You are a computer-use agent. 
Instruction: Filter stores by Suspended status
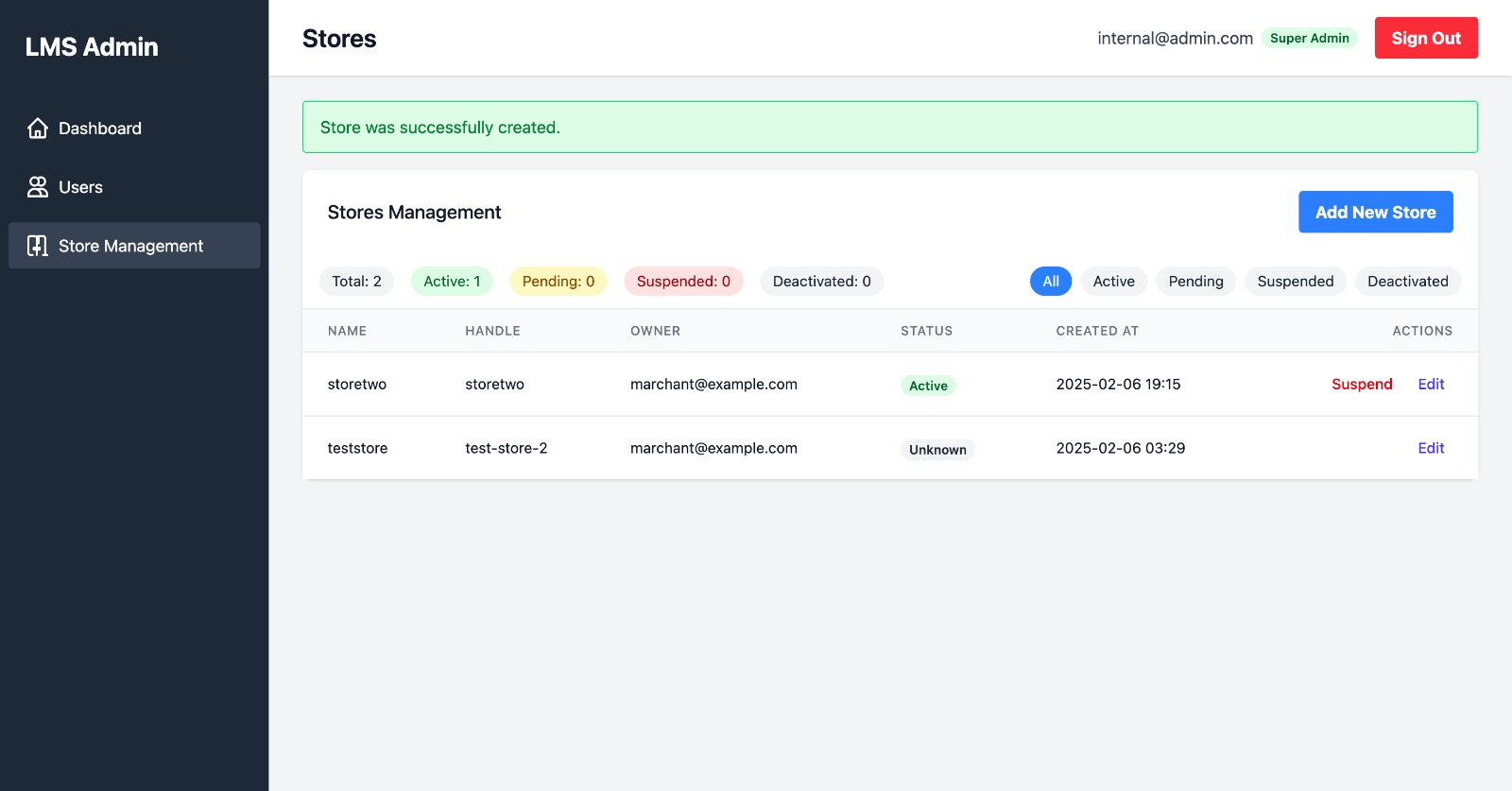tap(1295, 281)
